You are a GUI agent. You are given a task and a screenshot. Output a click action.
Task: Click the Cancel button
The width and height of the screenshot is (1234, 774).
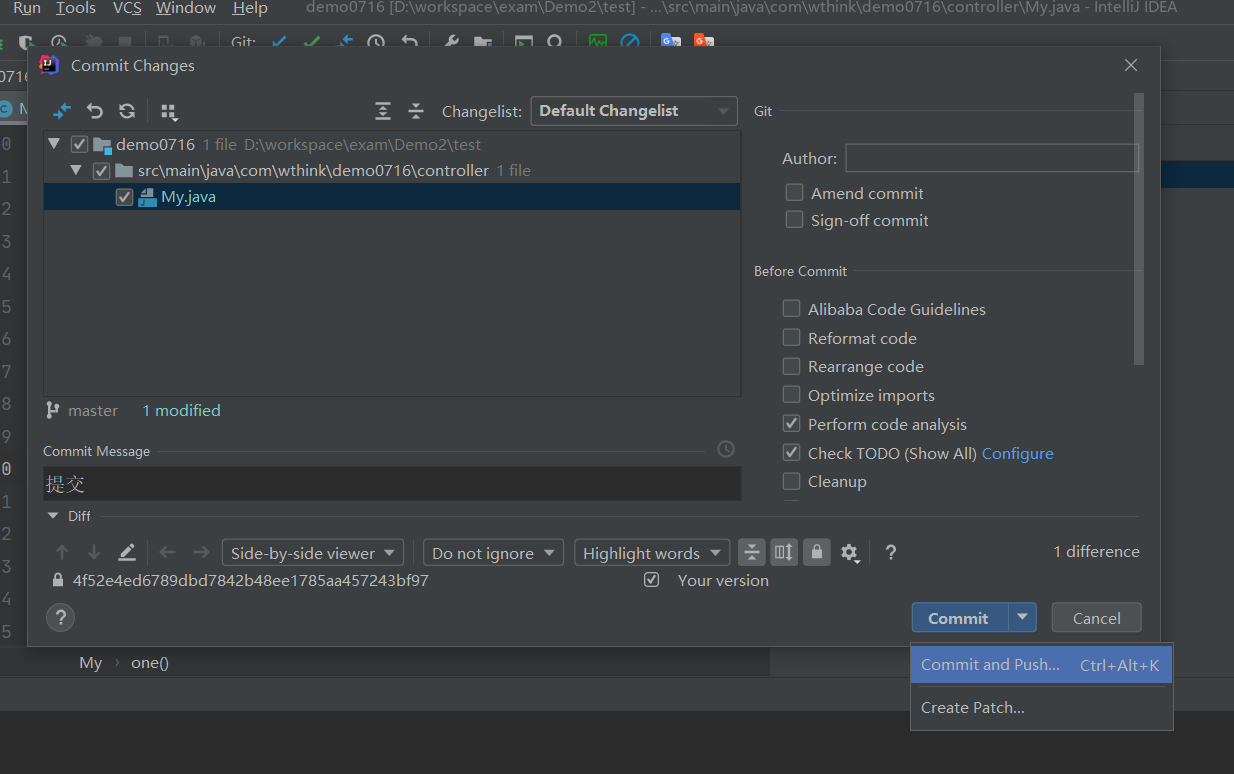pos(1096,617)
